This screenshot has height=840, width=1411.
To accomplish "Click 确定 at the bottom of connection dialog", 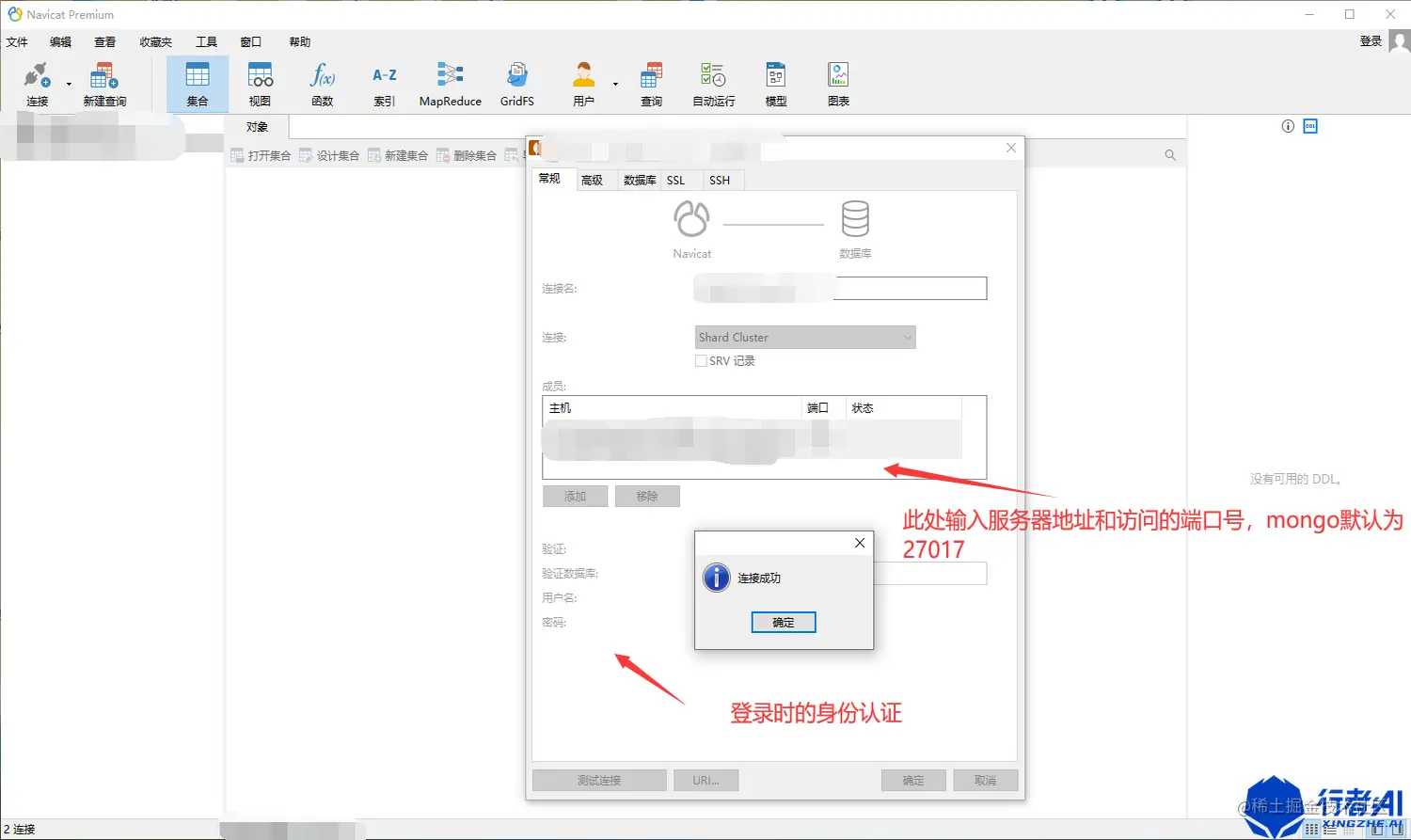I will coord(913,780).
